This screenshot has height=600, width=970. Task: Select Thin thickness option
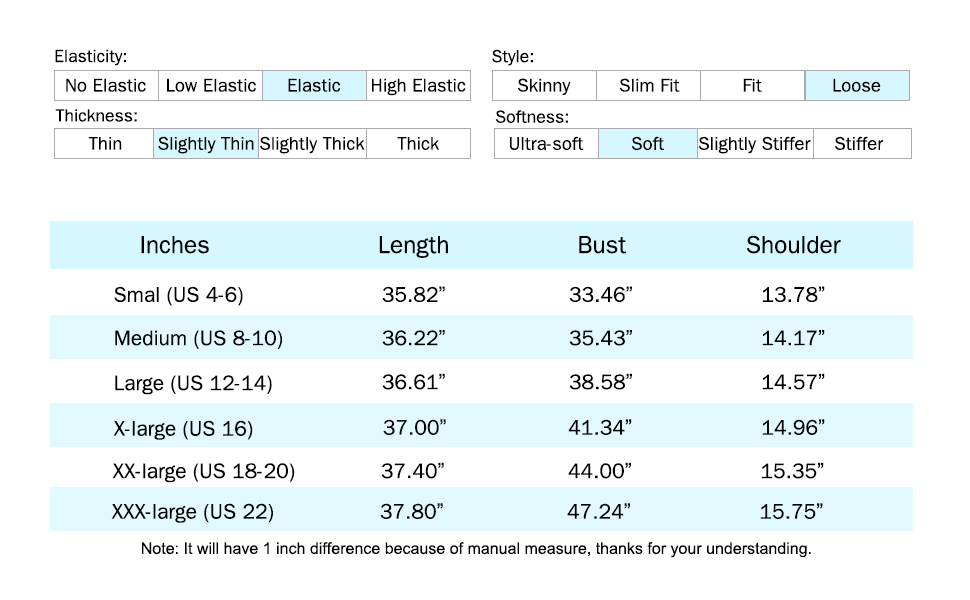pyautogui.click(x=105, y=144)
